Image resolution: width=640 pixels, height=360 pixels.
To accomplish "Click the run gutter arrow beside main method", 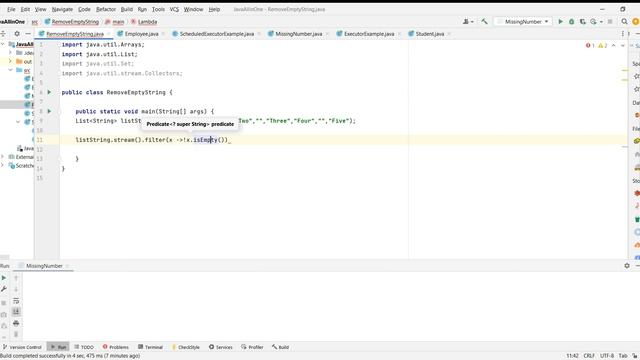I will click(x=49, y=111).
